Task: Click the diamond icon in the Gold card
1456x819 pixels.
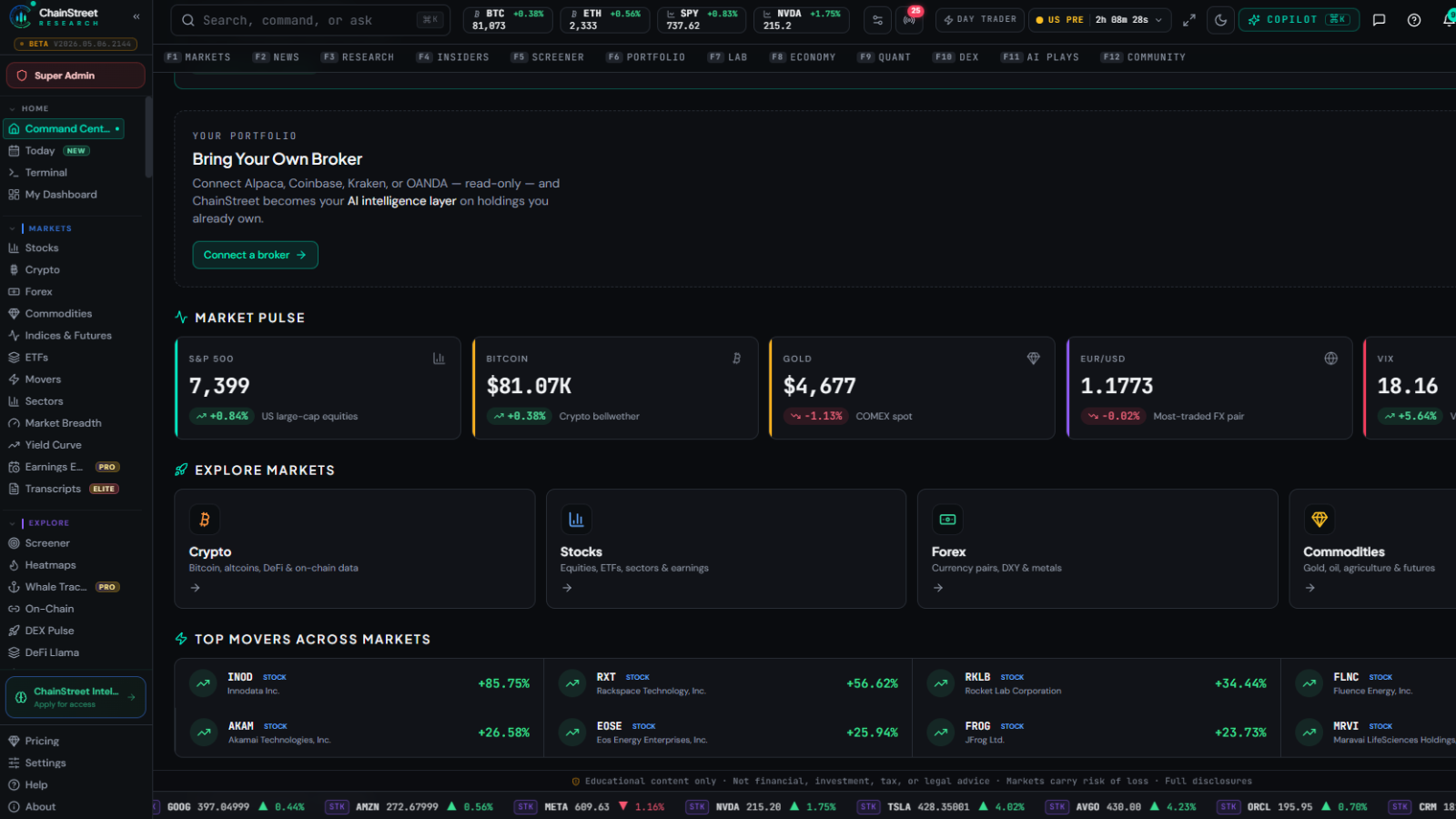Action: 1033,359
